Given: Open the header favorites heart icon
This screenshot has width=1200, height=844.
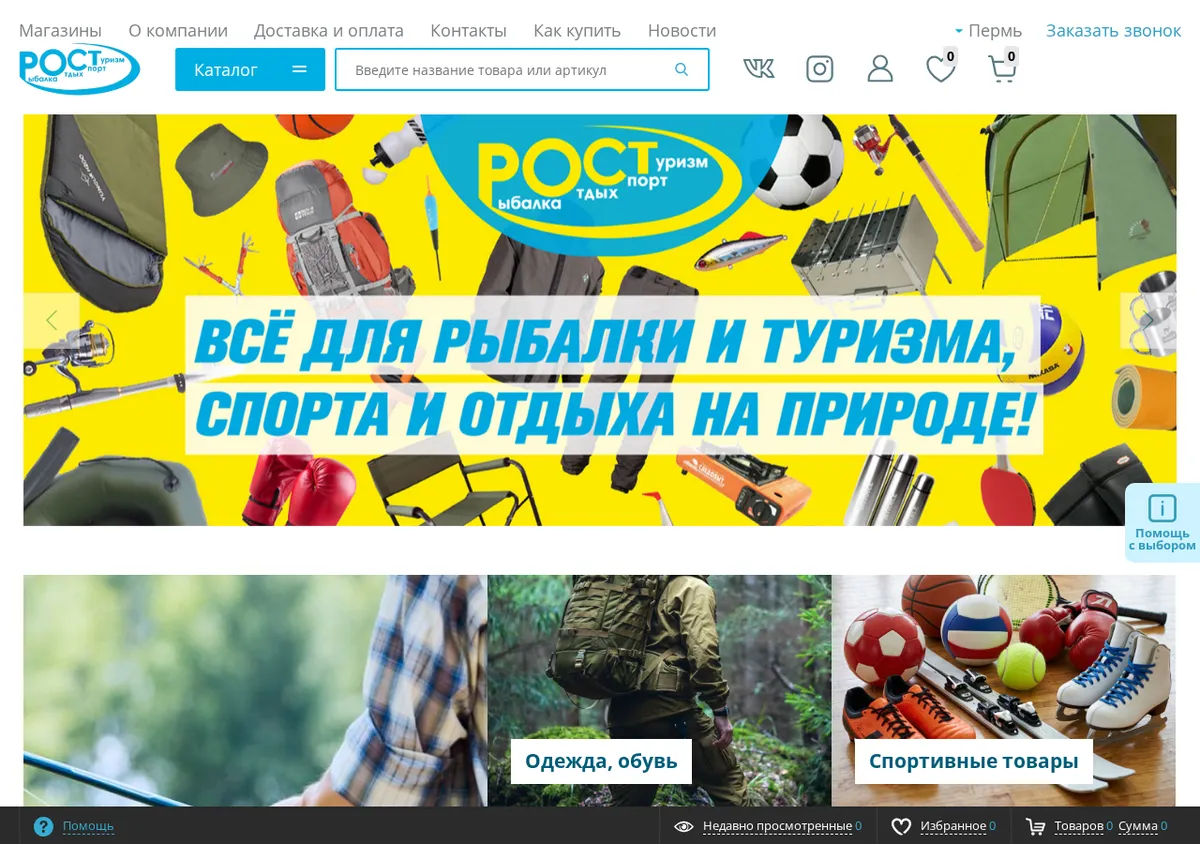Looking at the screenshot, I should 940,69.
